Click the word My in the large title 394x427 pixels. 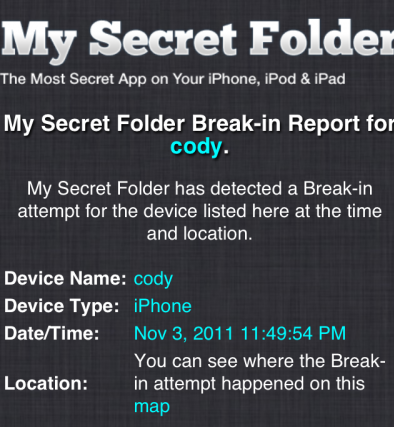pyautogui.click(x=39, y=42)
